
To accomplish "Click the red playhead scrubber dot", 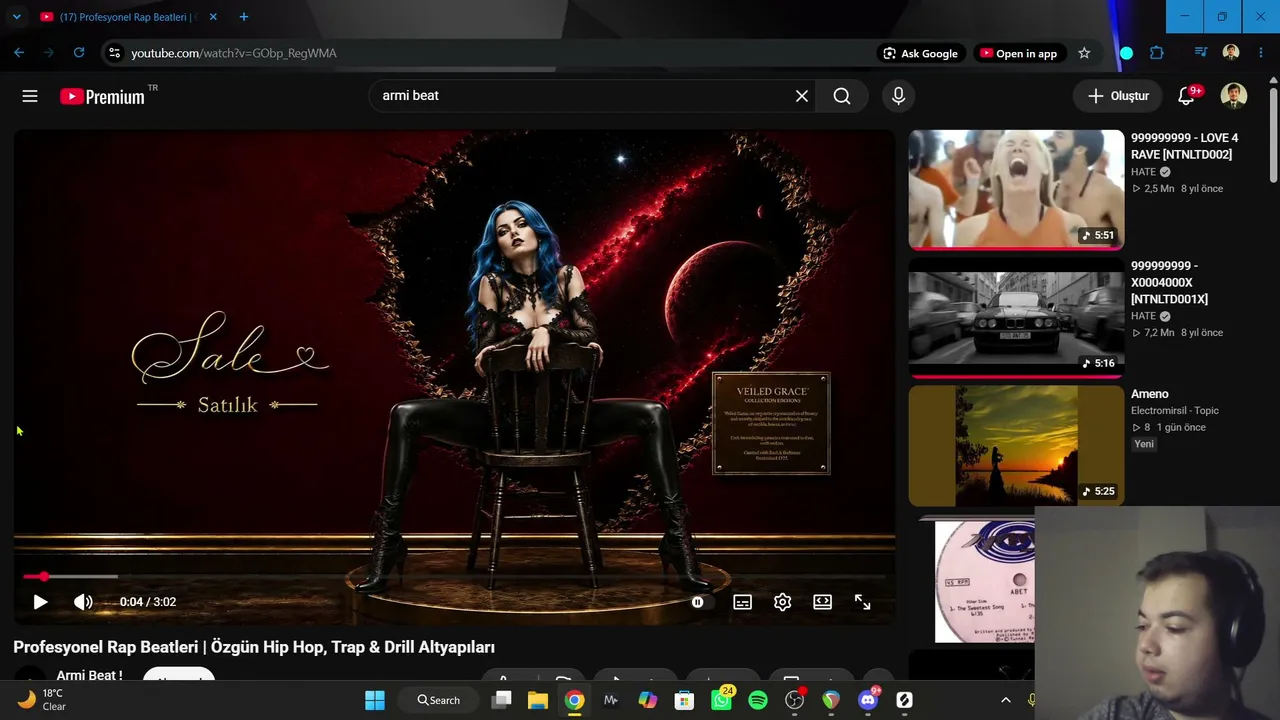I will pyautogui.click(x=43, y=577).
